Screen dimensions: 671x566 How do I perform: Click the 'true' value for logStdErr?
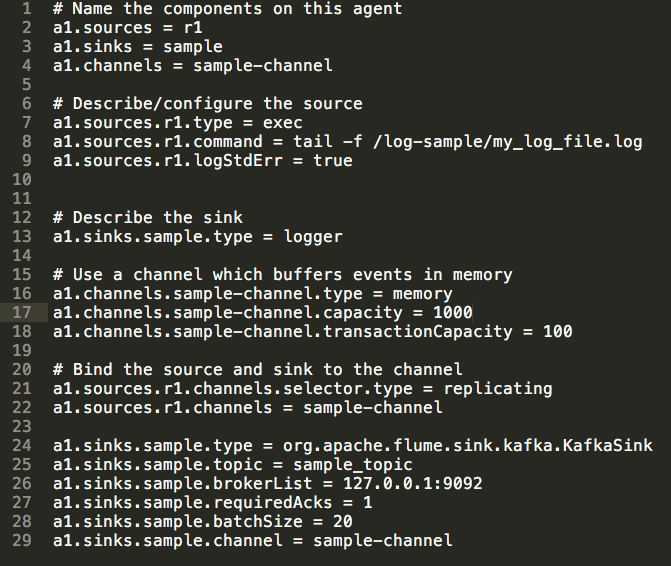pyautogui.click(x=332, y=160)
